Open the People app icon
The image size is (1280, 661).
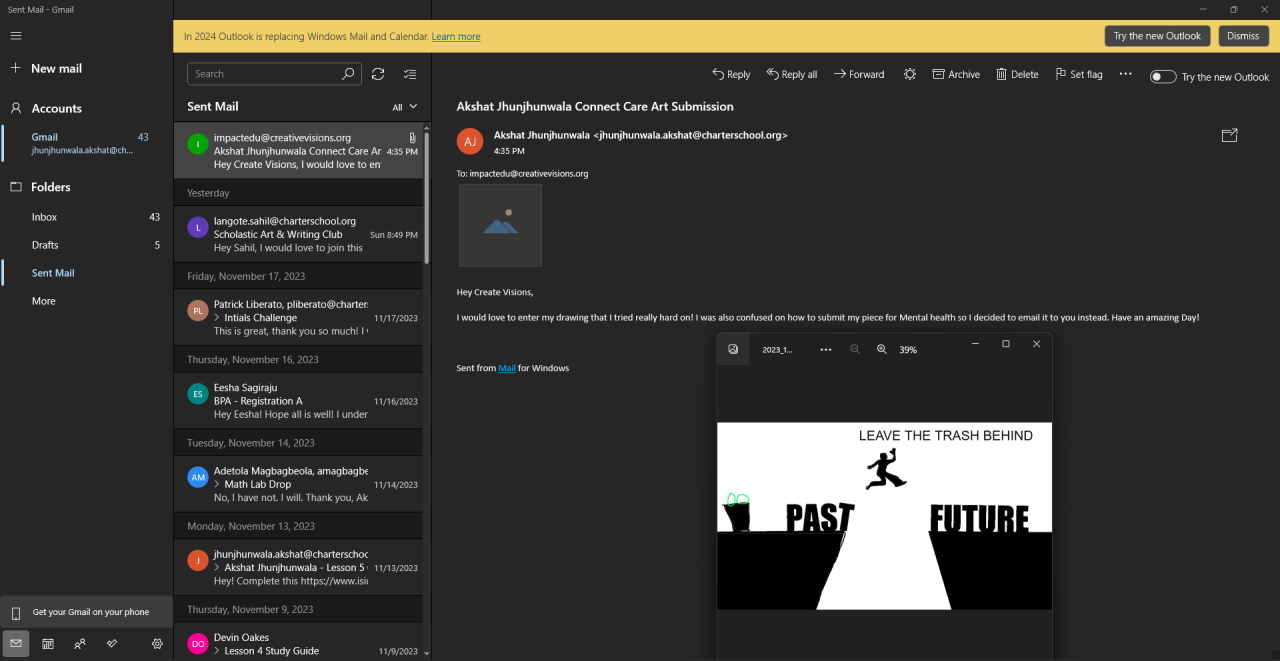pos(80,644)
